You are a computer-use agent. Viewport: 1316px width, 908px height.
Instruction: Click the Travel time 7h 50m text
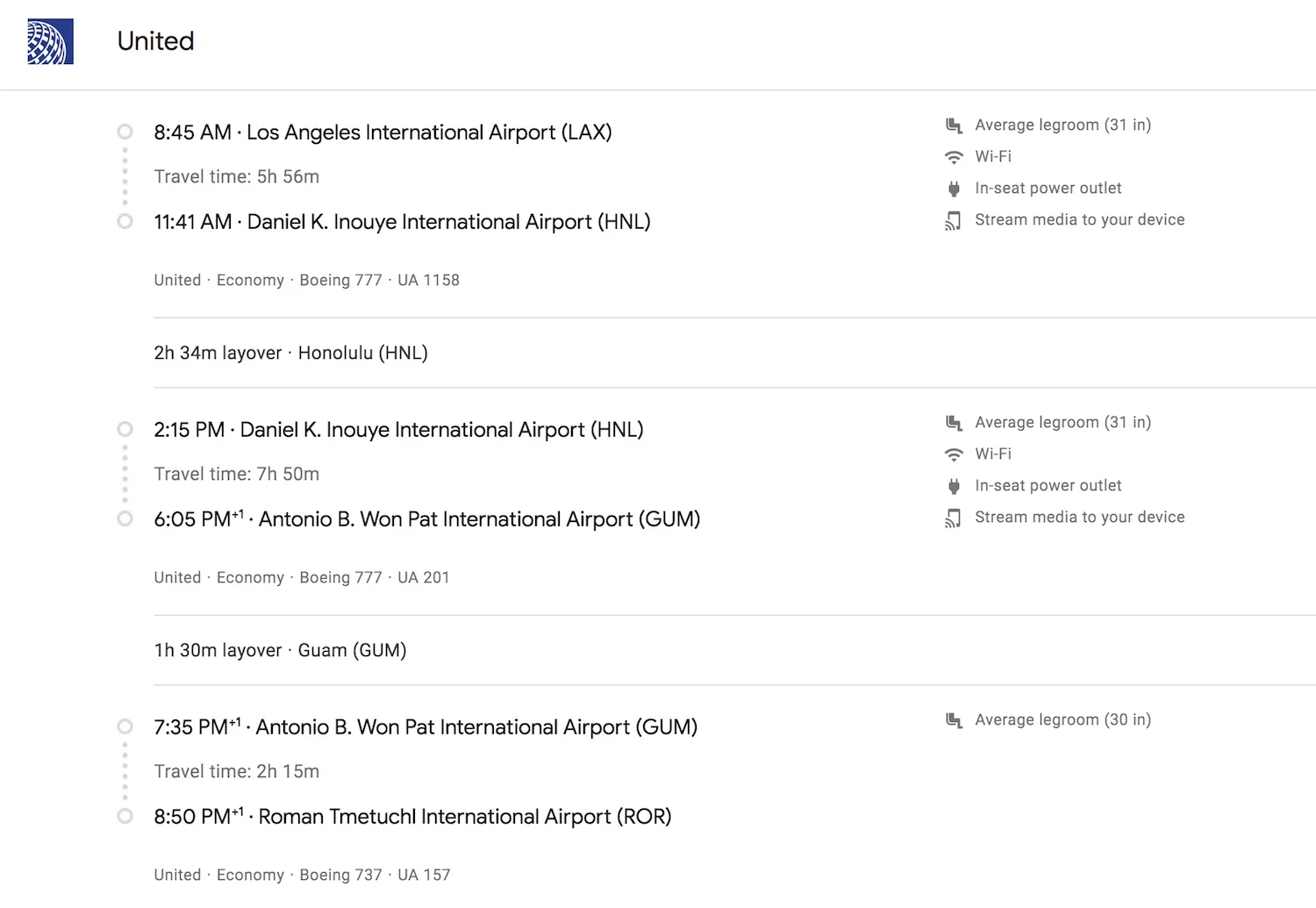(x=237, y=474)
